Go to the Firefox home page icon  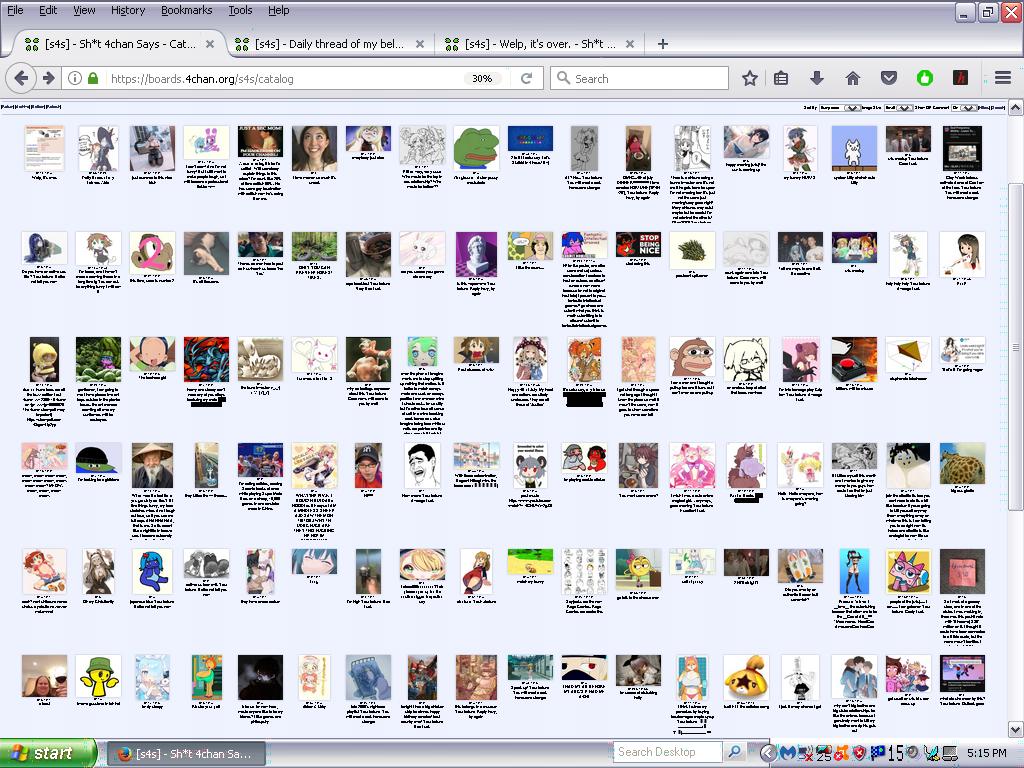pyautogui.click(x=853, y=78)
